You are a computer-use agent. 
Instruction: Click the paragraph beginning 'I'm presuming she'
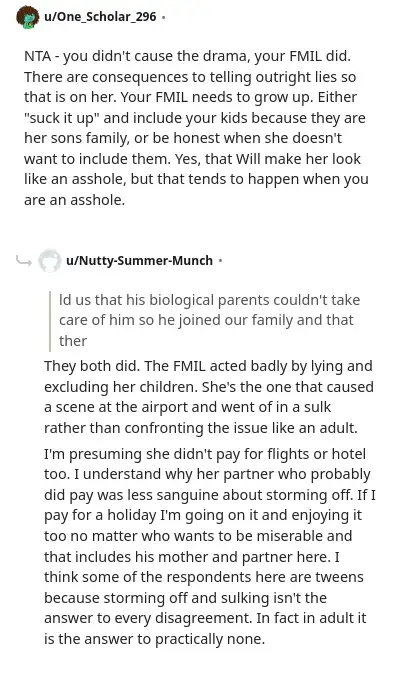point(210,546)
